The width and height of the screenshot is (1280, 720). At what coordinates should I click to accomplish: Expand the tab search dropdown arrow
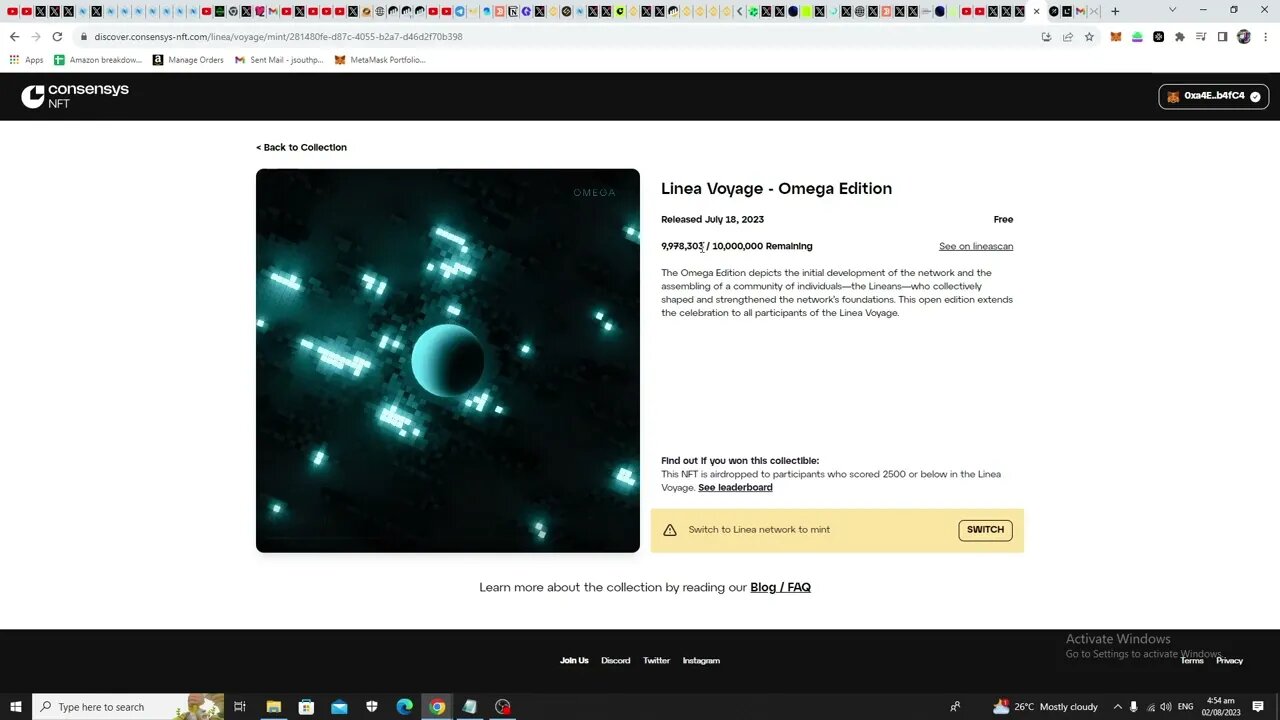1173,10
